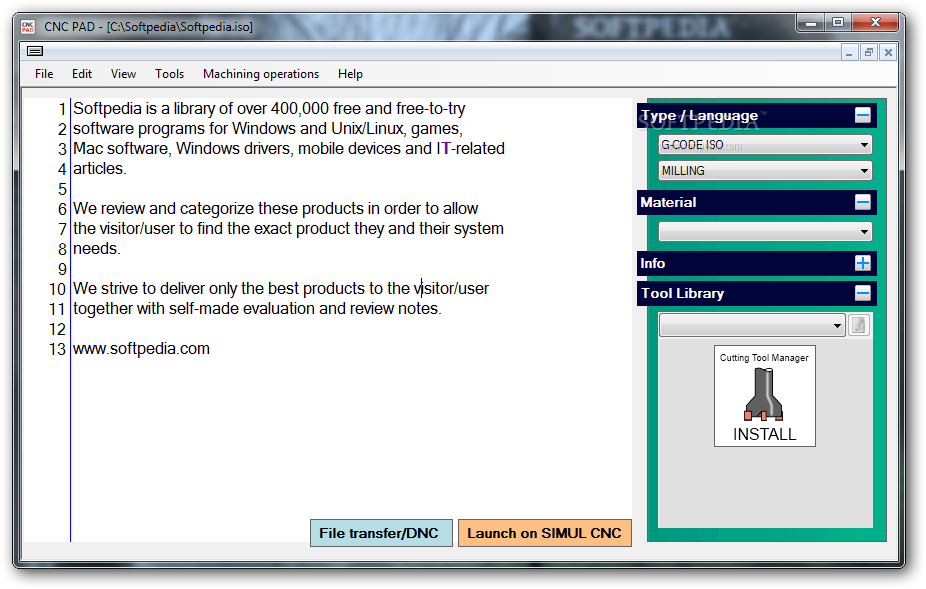Click line number 5 in the gutter
The height and width of the screenshot is (589, 926).
[62, 189]
